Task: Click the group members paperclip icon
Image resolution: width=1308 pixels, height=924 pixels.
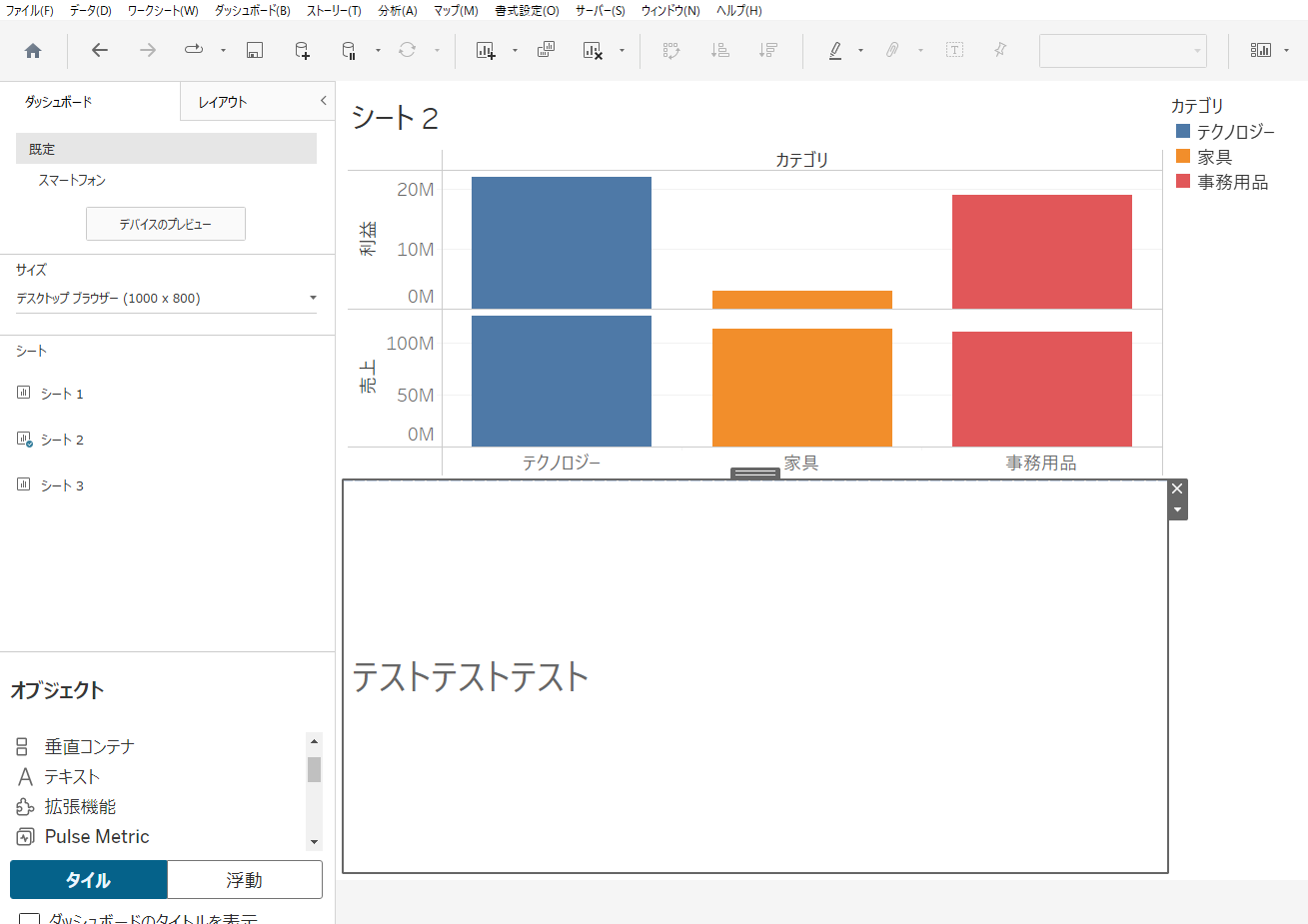Action: tap(892, 50)
